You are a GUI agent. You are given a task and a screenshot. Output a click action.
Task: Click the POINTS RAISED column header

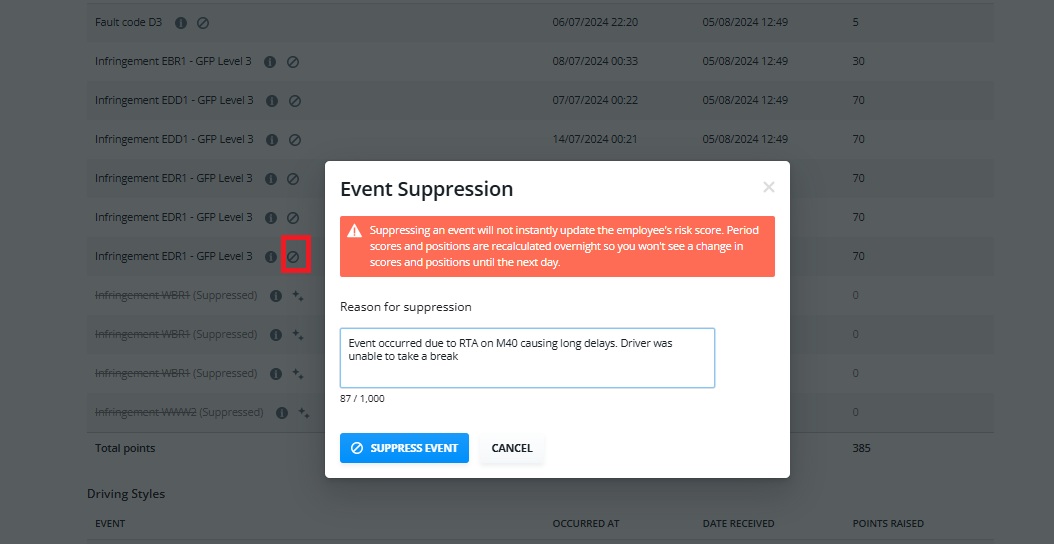[887, 523]
